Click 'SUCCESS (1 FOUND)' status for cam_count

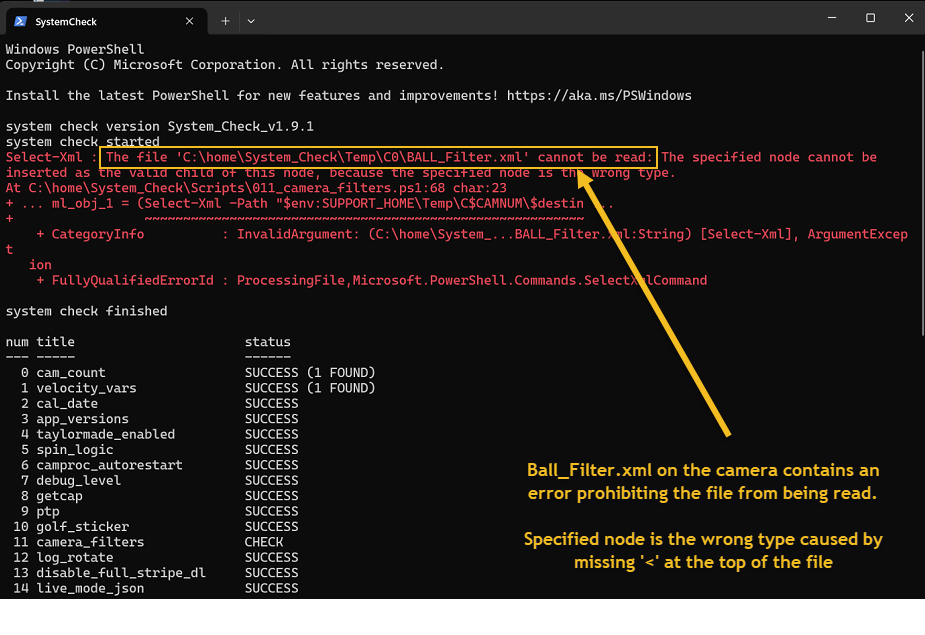click(310, 373)
